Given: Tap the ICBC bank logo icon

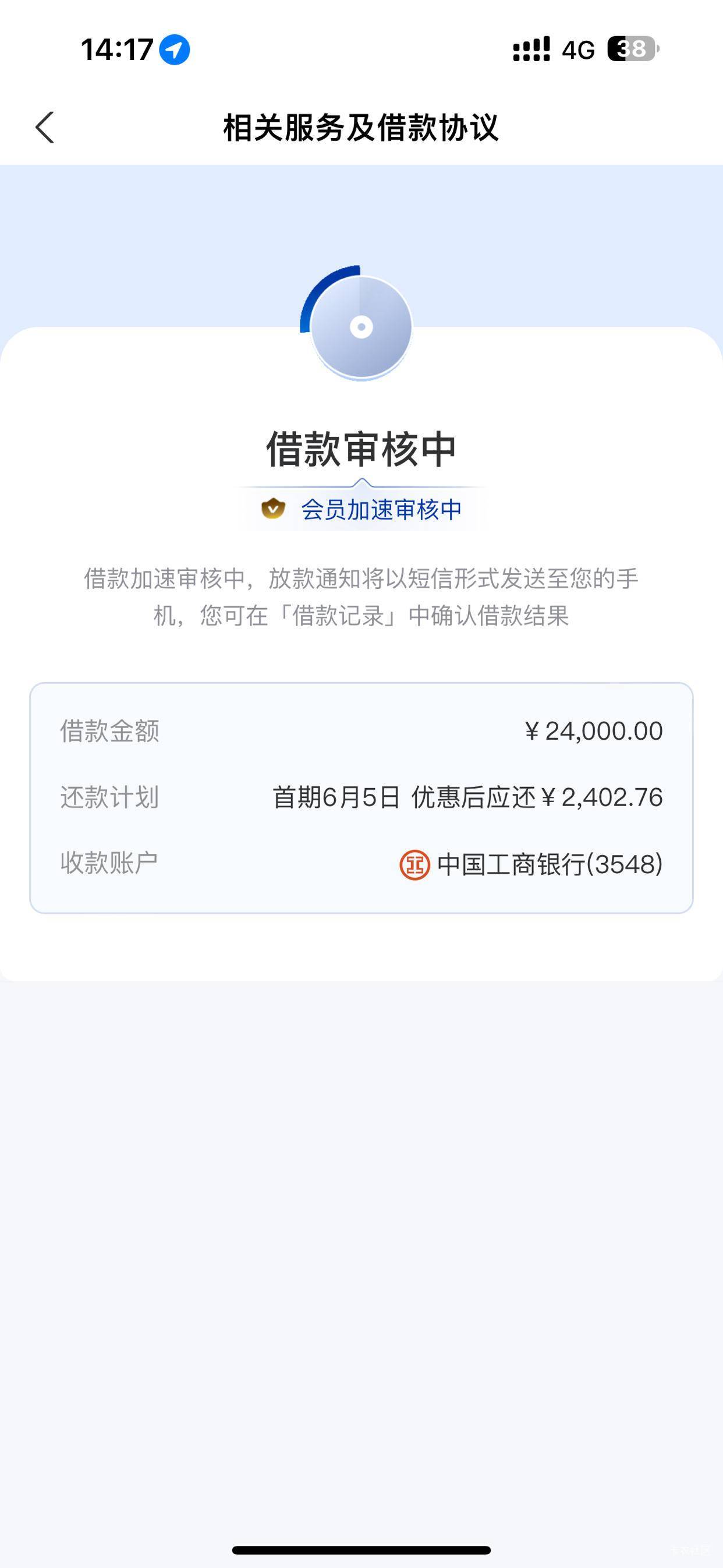Looking at the screenshot, I should click(414, 865).
